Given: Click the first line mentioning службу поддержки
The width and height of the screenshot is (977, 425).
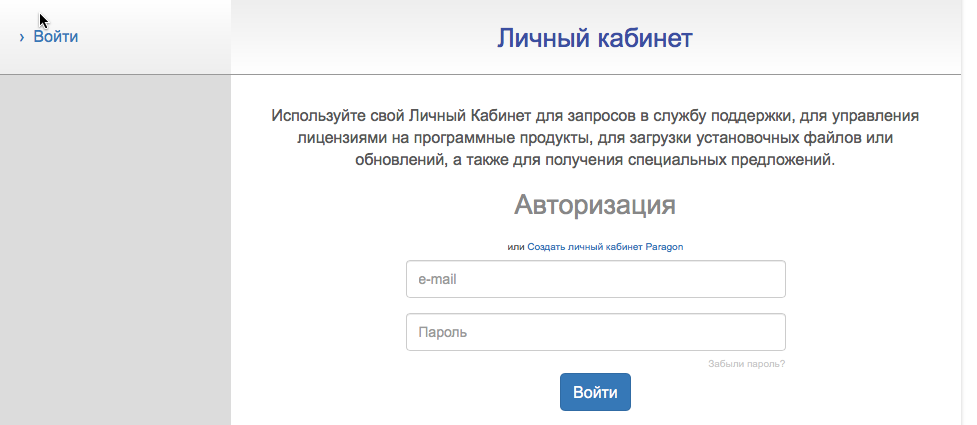Looking at the screenshot, I should tap(595, 116).
